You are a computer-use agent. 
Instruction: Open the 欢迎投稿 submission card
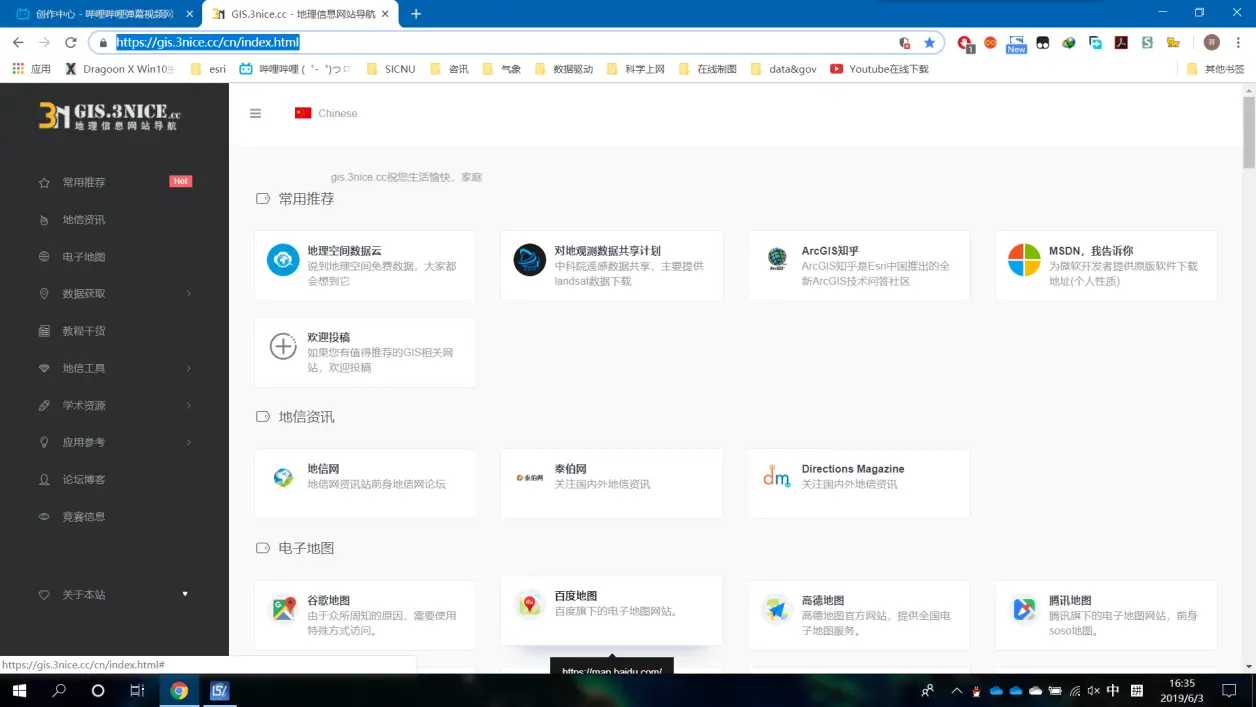coord(365,352)
